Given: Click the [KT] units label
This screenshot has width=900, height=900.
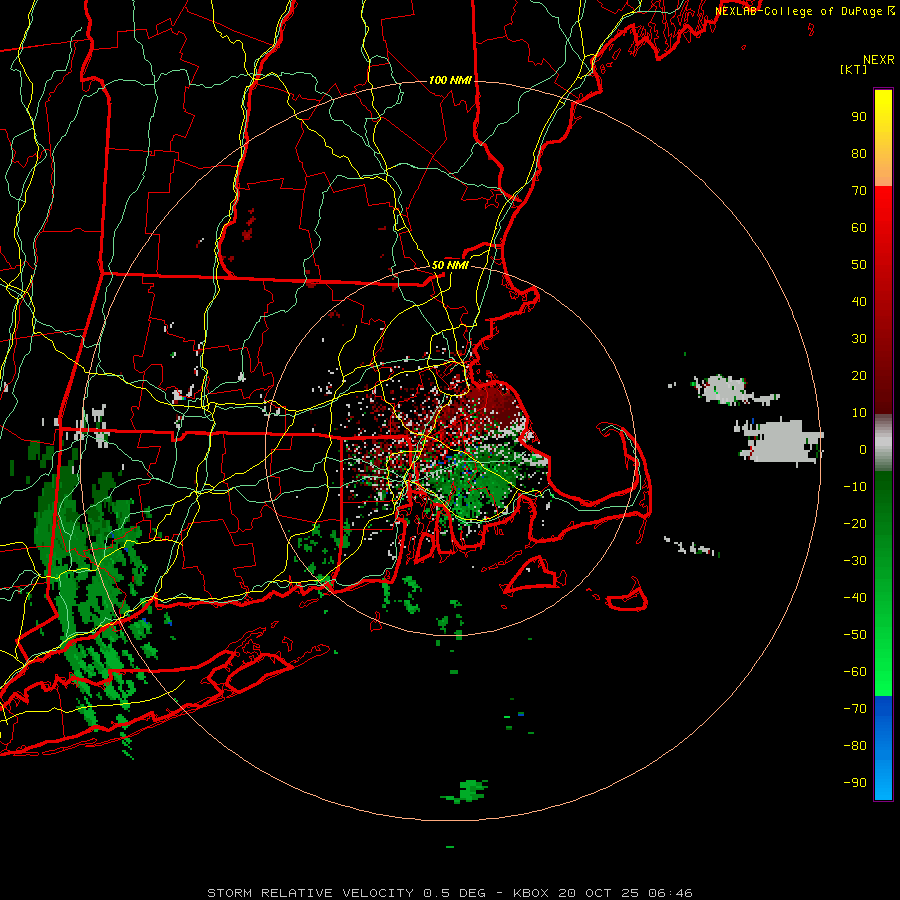Looking at the screenshot, I should pos(854,69).
